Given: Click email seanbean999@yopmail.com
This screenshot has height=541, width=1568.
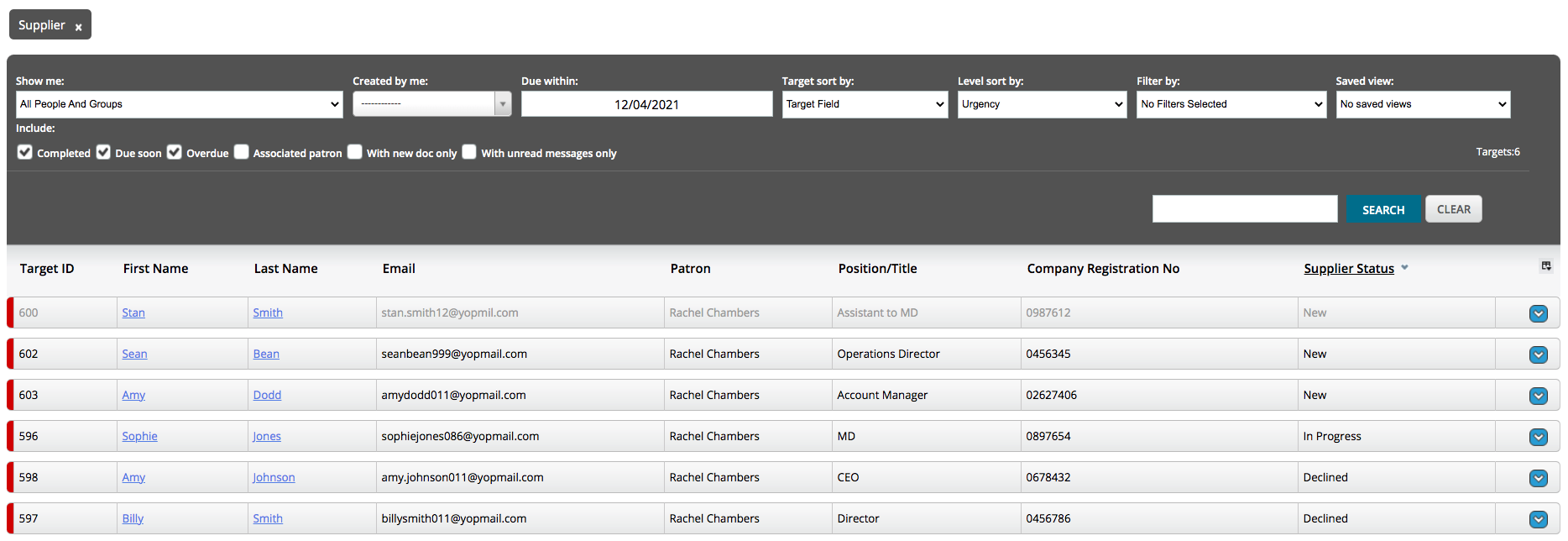Looking at the screenshot, I should (x=454, y=354).
